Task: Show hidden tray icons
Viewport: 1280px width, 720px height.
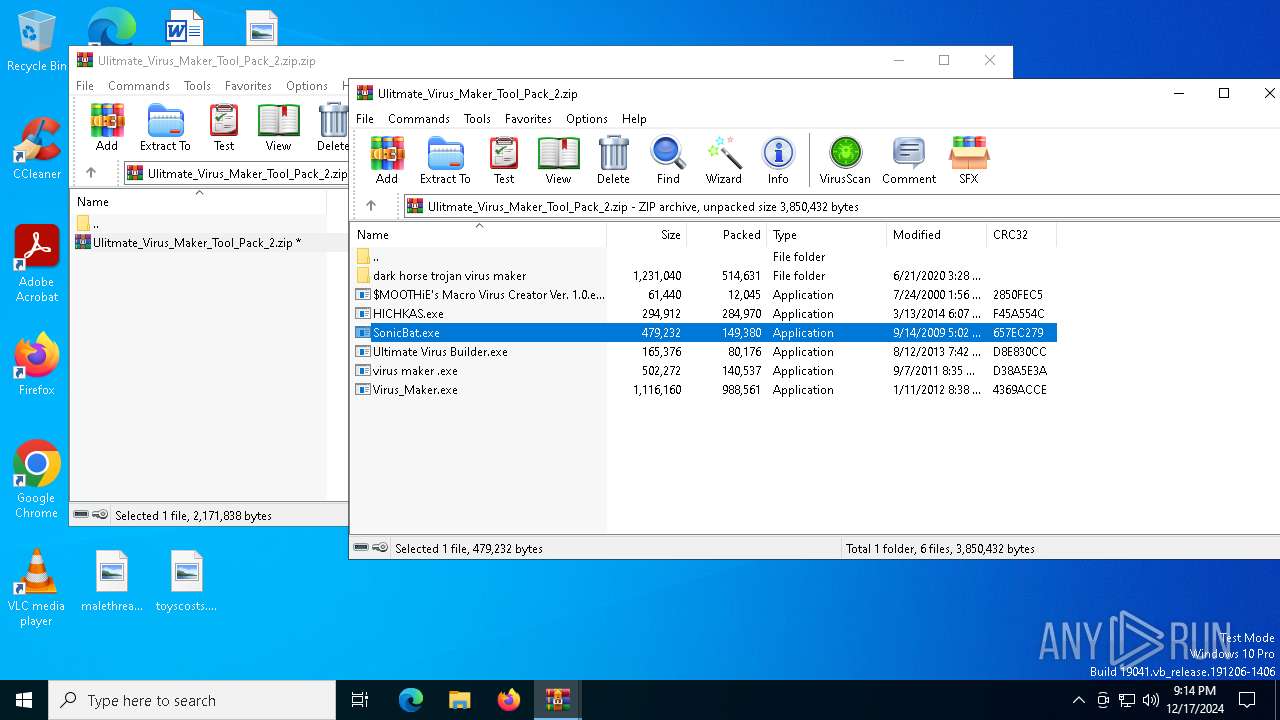Action: click(x=1079, y=700)
